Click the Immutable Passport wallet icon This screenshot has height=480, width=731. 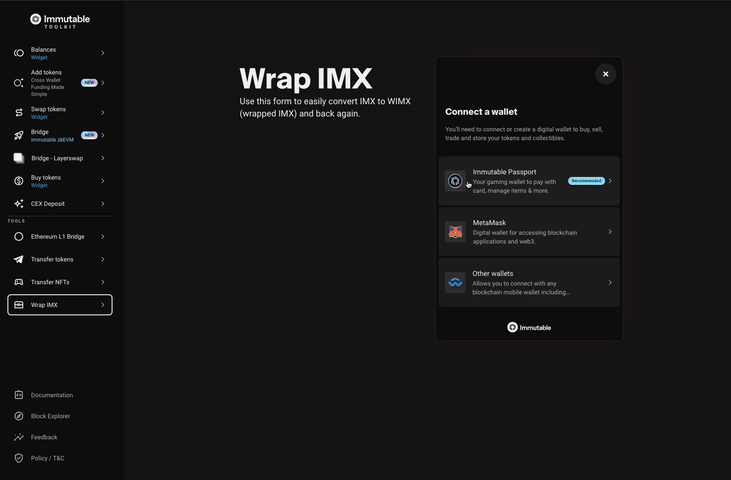click(455, 181)
